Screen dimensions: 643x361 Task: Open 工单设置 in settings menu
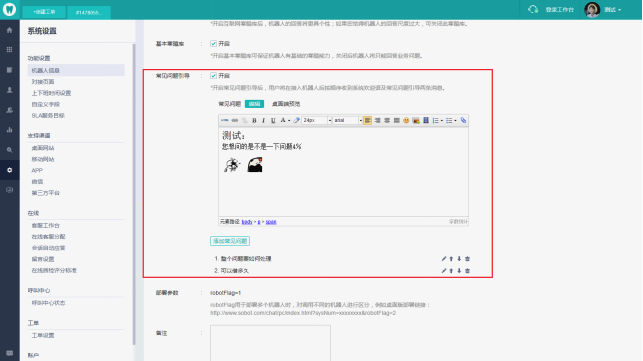[x=43, y=335]
